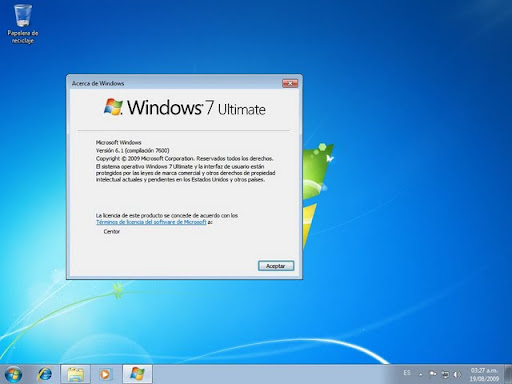Click the 'La licencia de este producto' sentence

click(x=167, y=215)
